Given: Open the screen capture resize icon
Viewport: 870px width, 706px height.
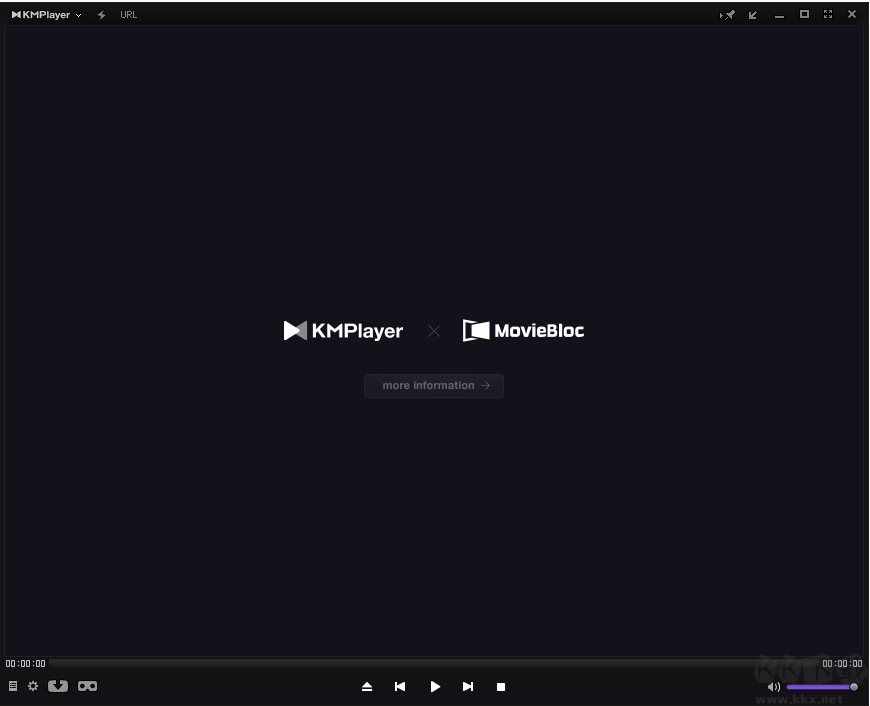Looking at the screenshot, I should coord(752,14).
